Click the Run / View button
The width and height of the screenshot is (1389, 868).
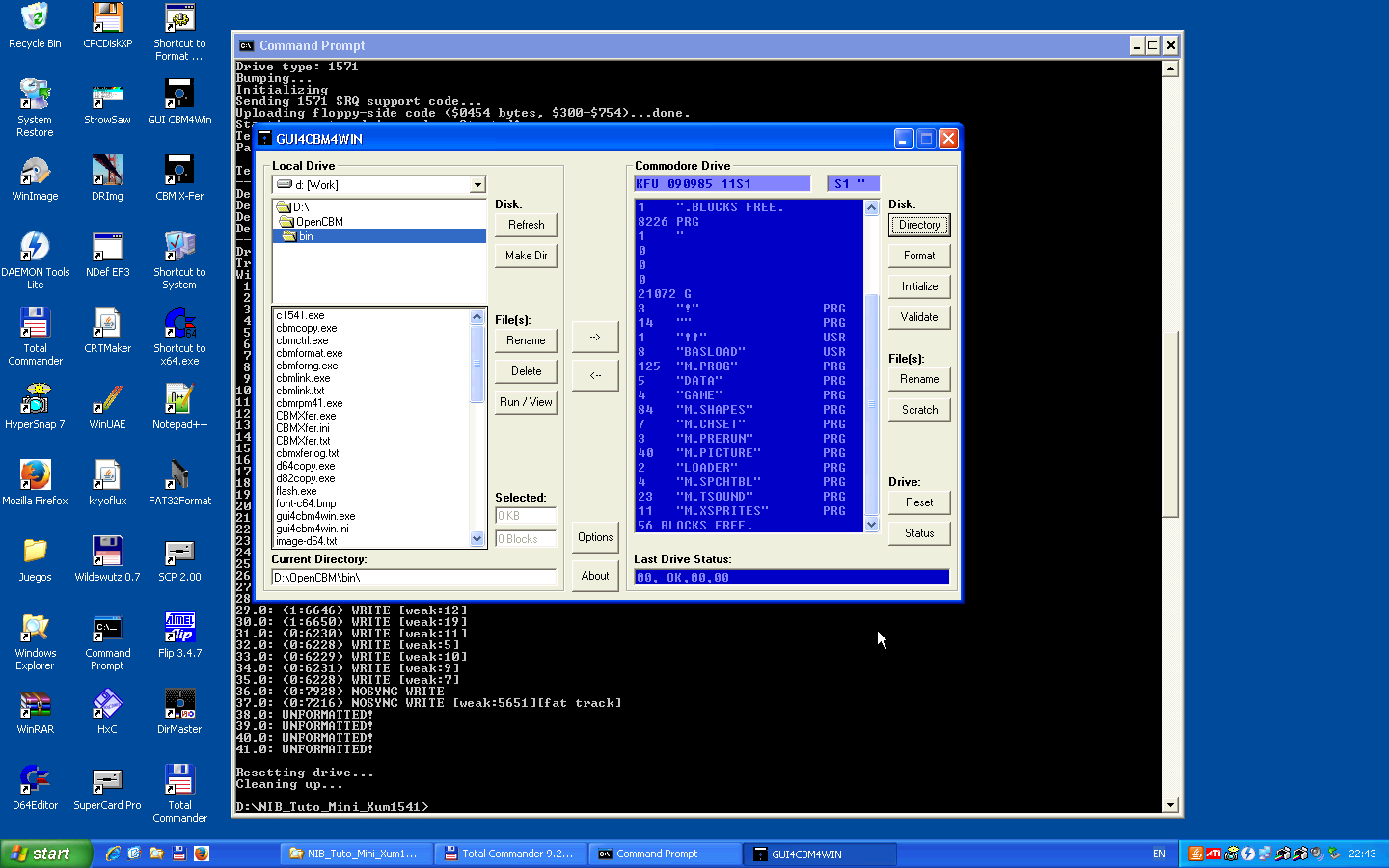pyautogui.click(x=526, y=402)
